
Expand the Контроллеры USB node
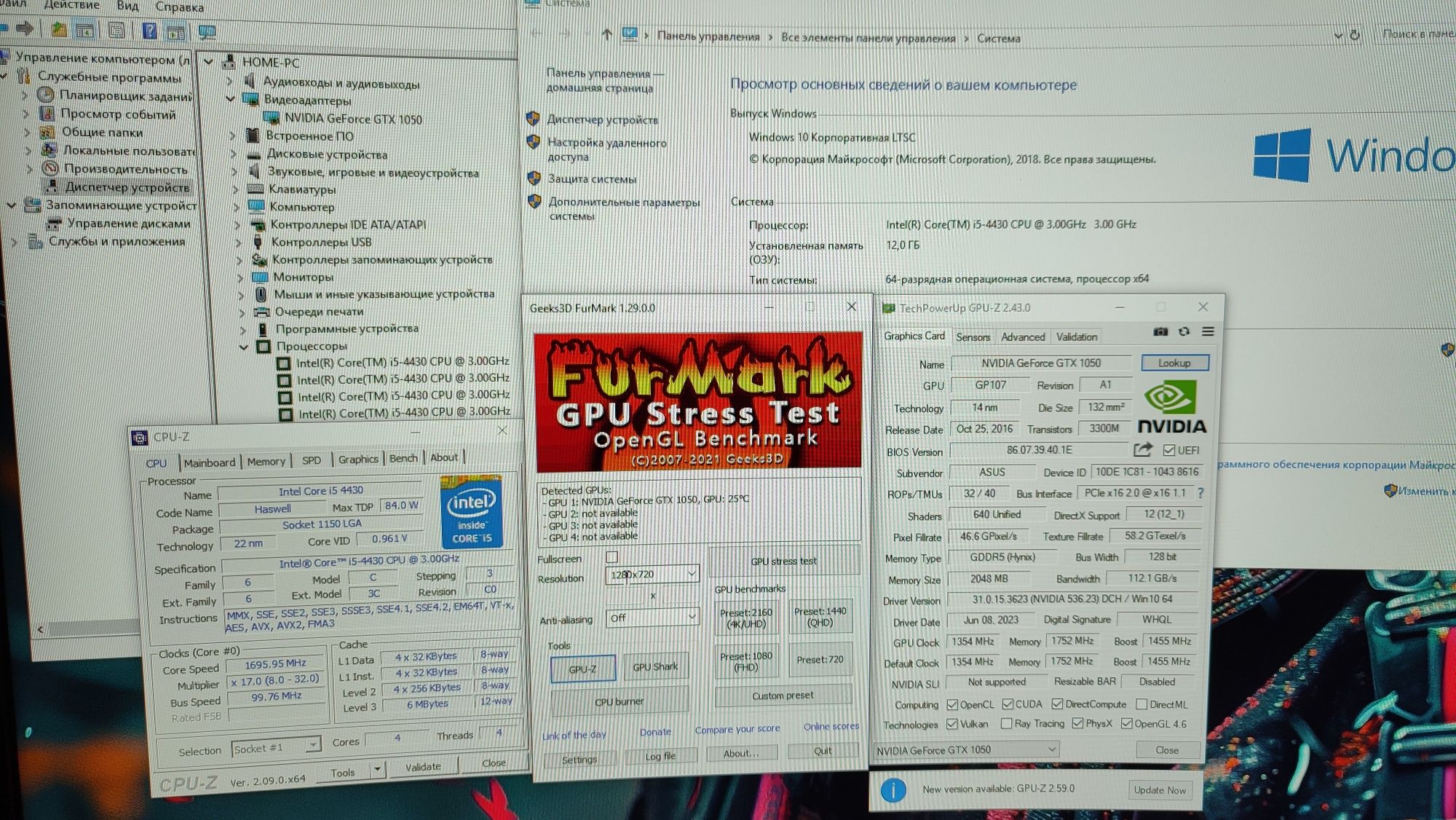click(238, 242)
